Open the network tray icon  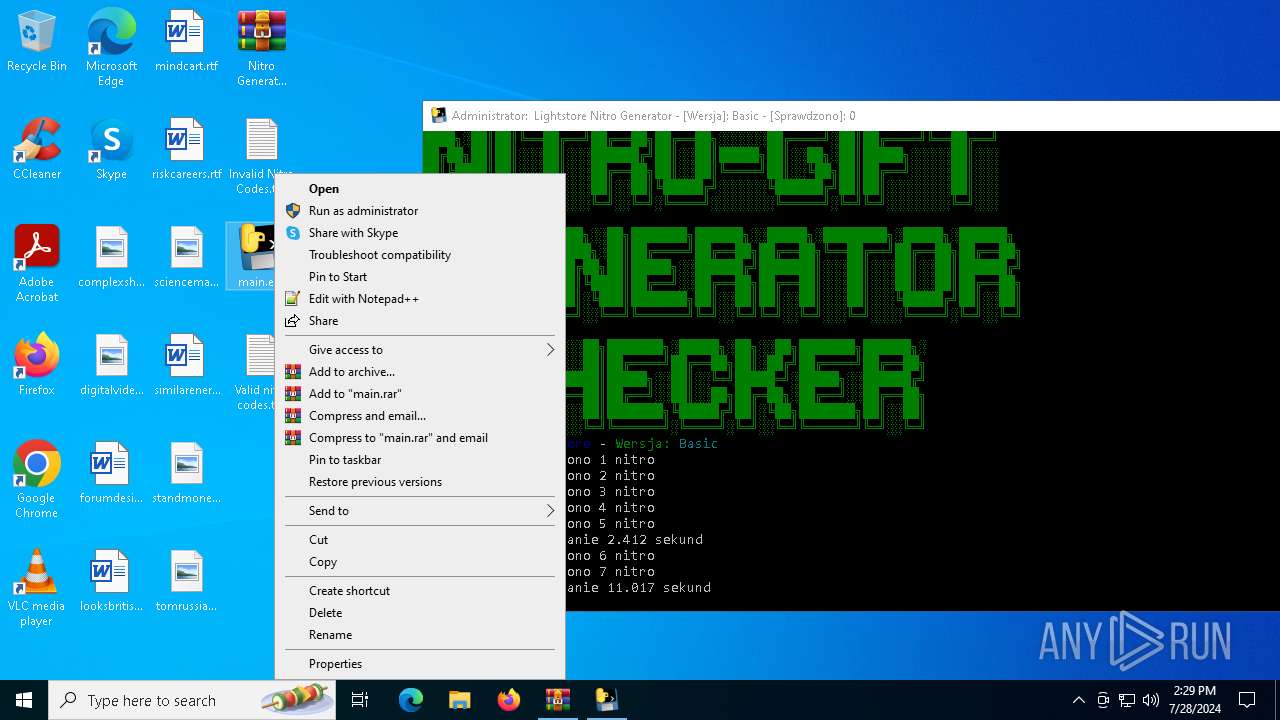(x=1127, y=700)
